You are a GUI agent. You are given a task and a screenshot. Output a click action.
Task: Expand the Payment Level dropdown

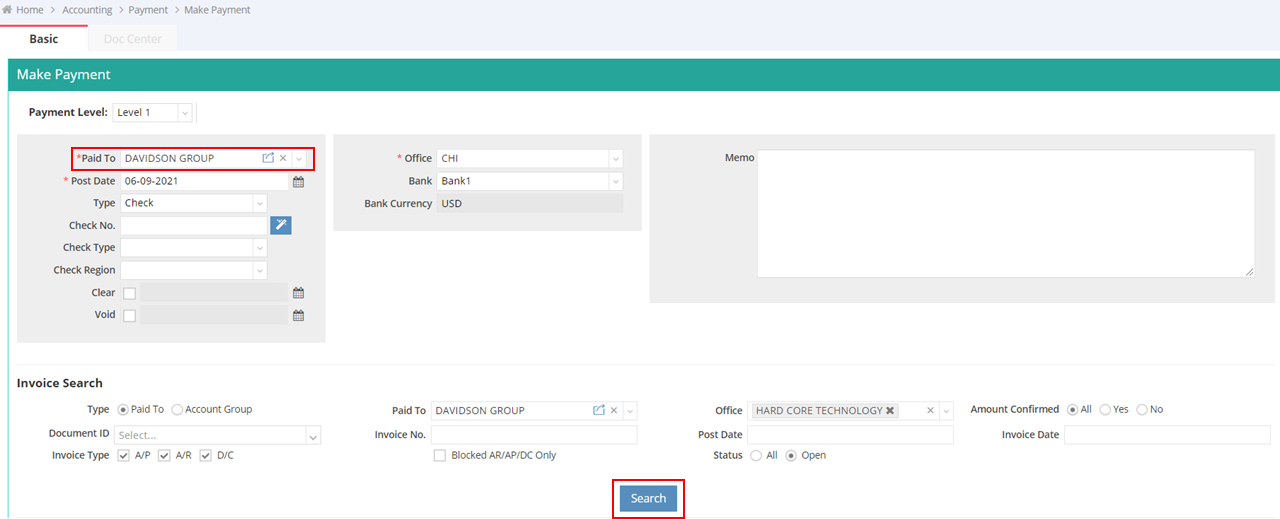(x=184, y=113)
